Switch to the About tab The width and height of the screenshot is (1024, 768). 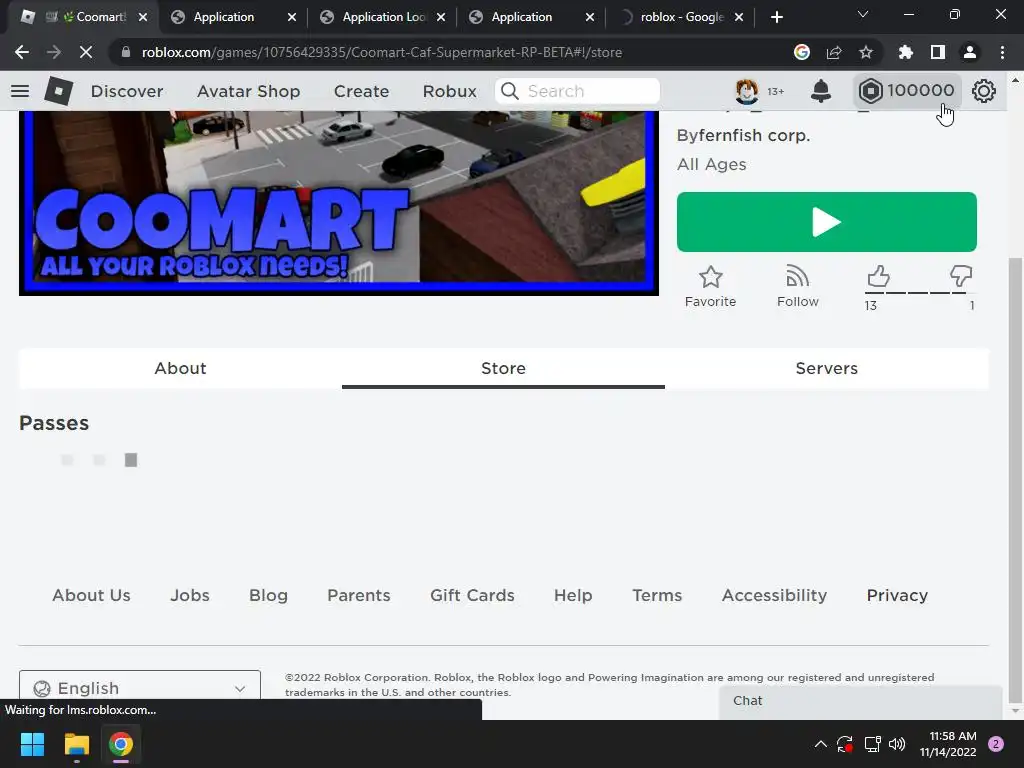coord(180,368)
